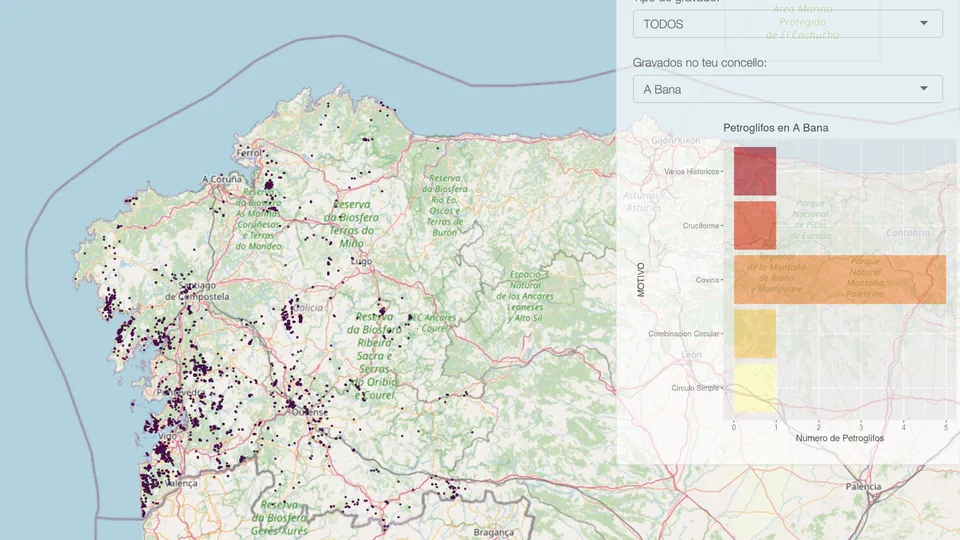Click the 'Varios Historicos' axis label
The width and height of the screenshot is (960, 540).
tap(691, 171)
